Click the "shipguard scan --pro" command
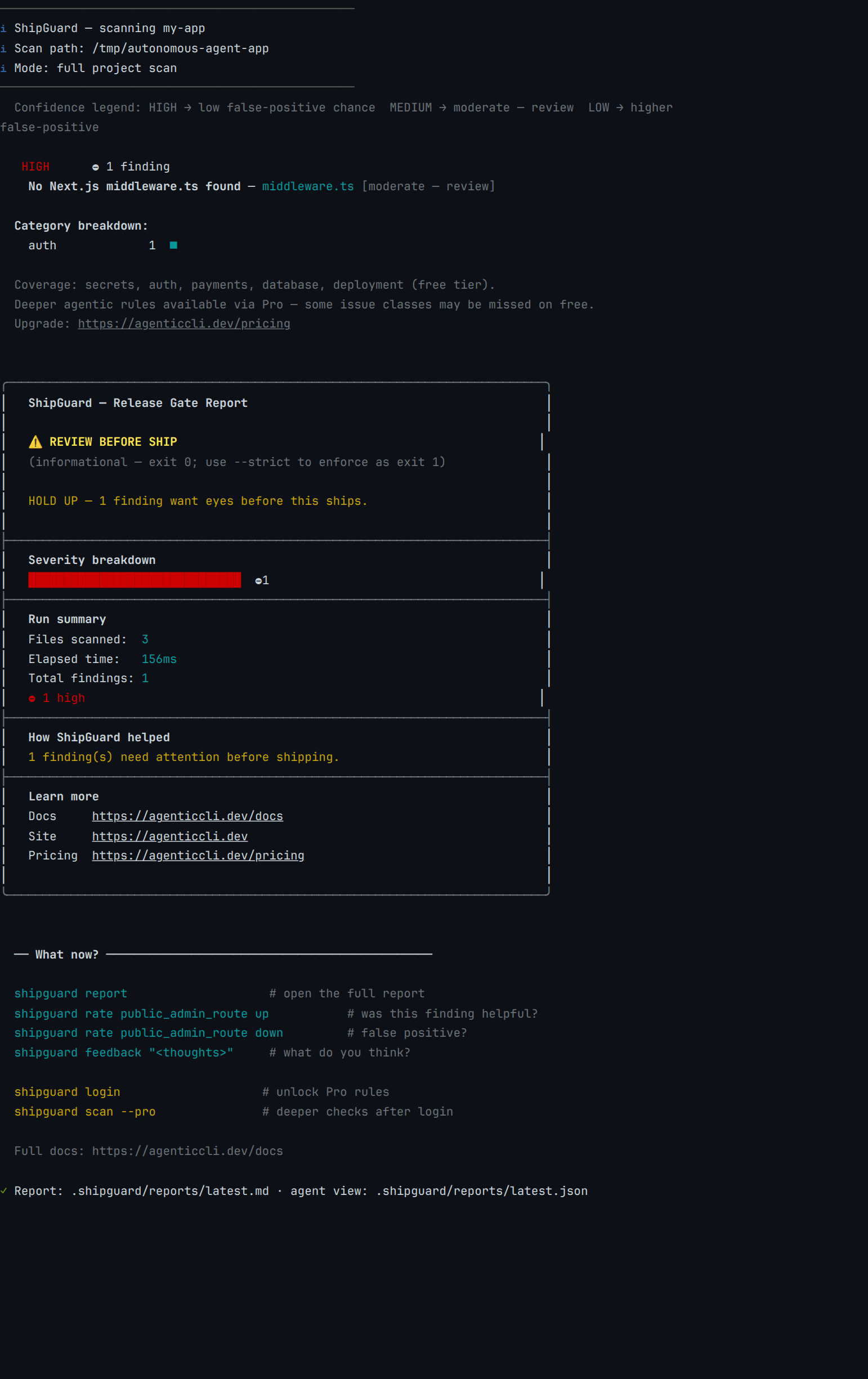Screen dimensions: 868x1379 (x=85, y=1112)
